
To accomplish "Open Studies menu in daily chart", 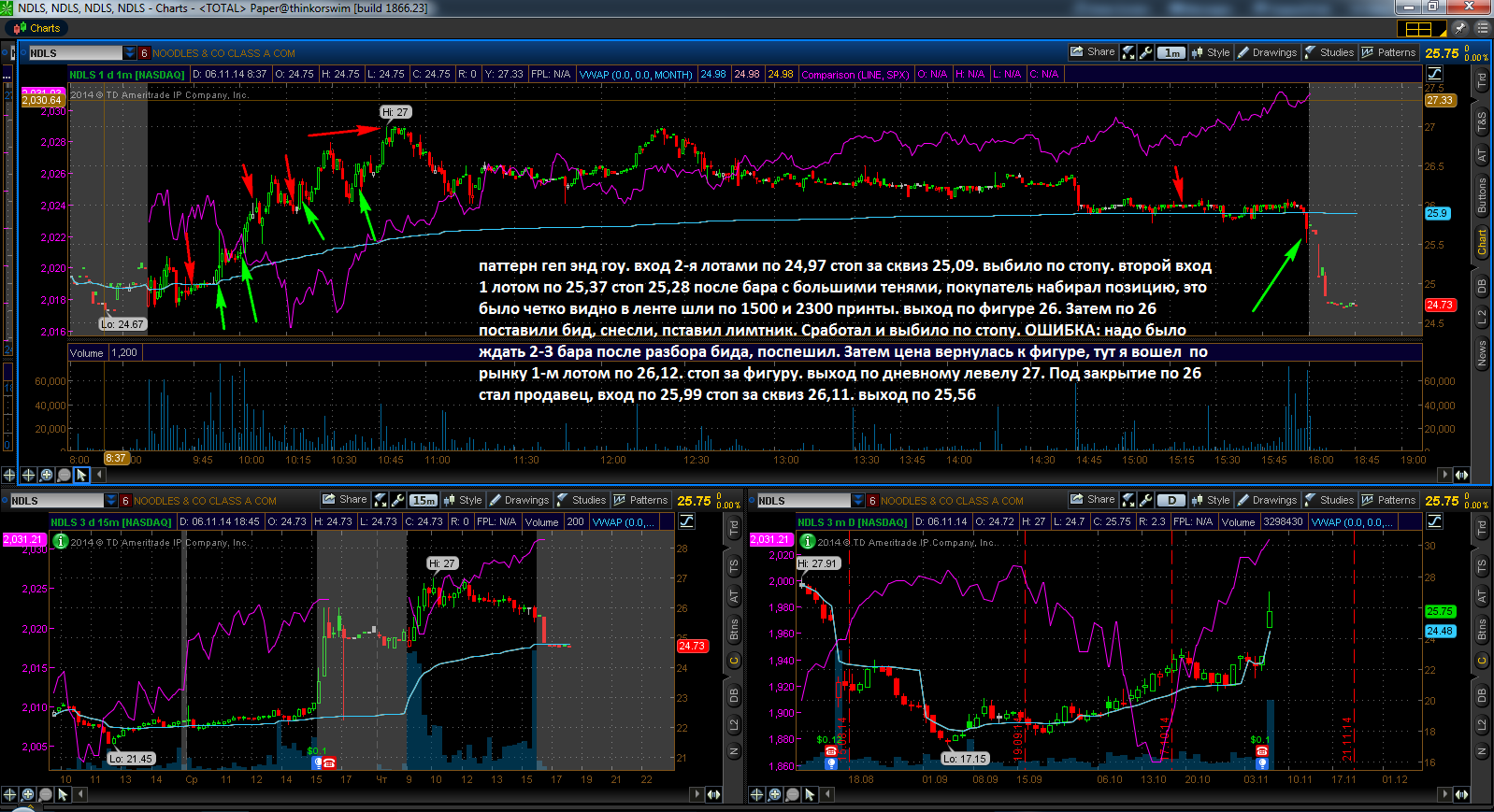I will pyautogui.click(x=1329, y=500).
